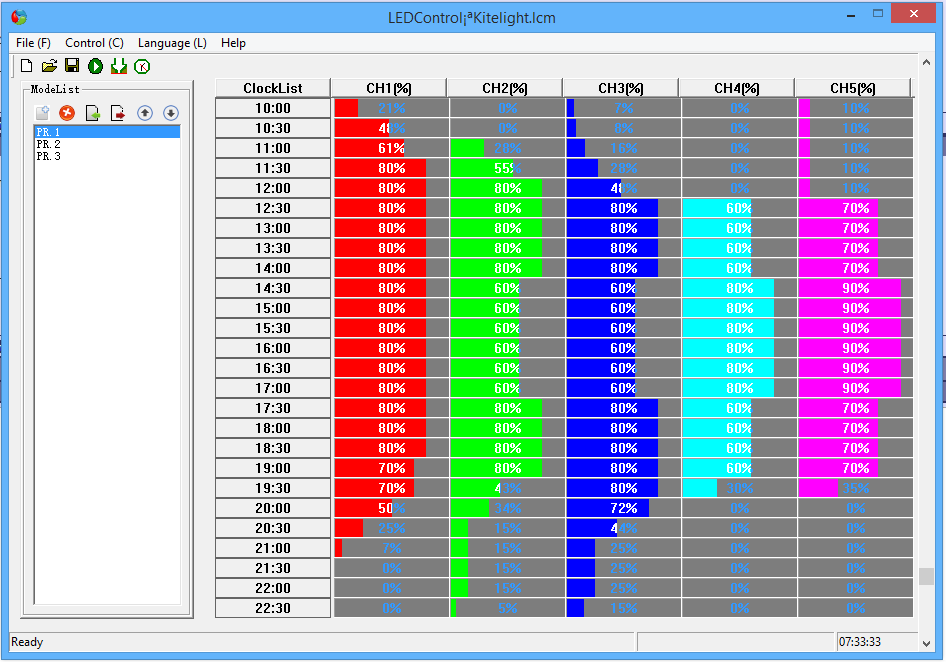Create a new file with the blank-page toolbar icon
Viewport: 946px width, 662px height.
[26, 66]
